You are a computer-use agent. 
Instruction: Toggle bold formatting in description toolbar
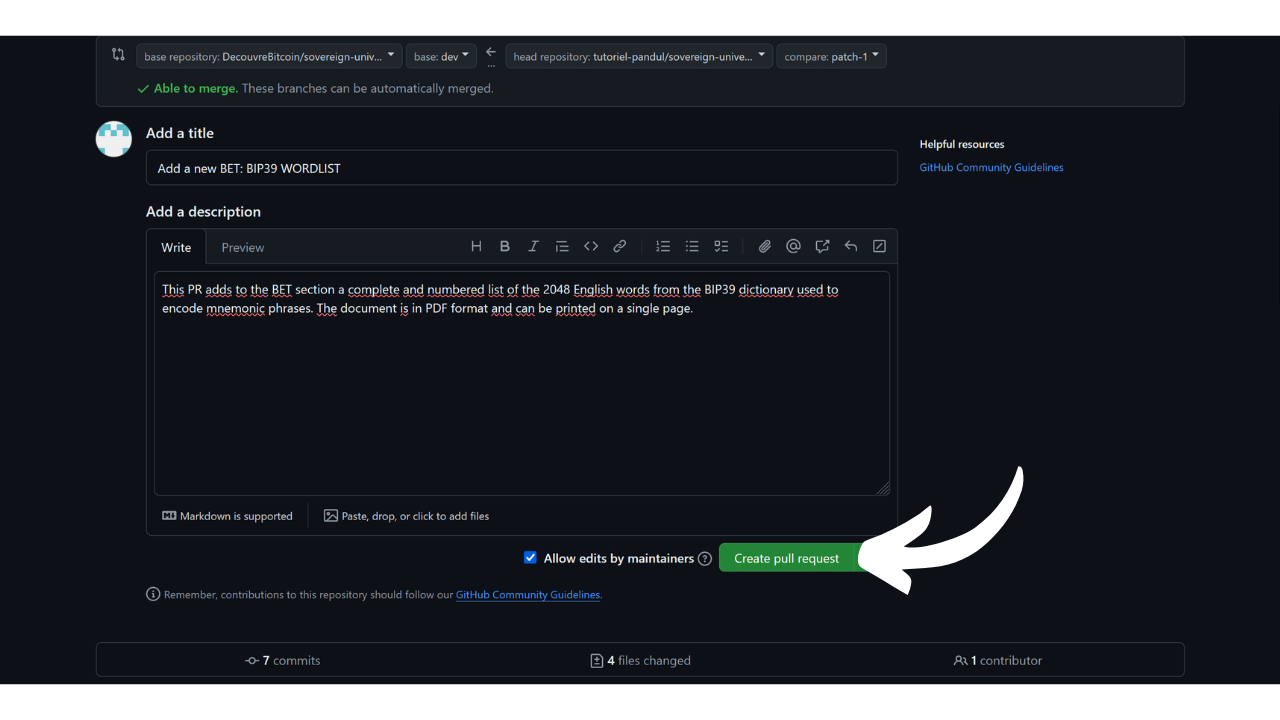505,246
